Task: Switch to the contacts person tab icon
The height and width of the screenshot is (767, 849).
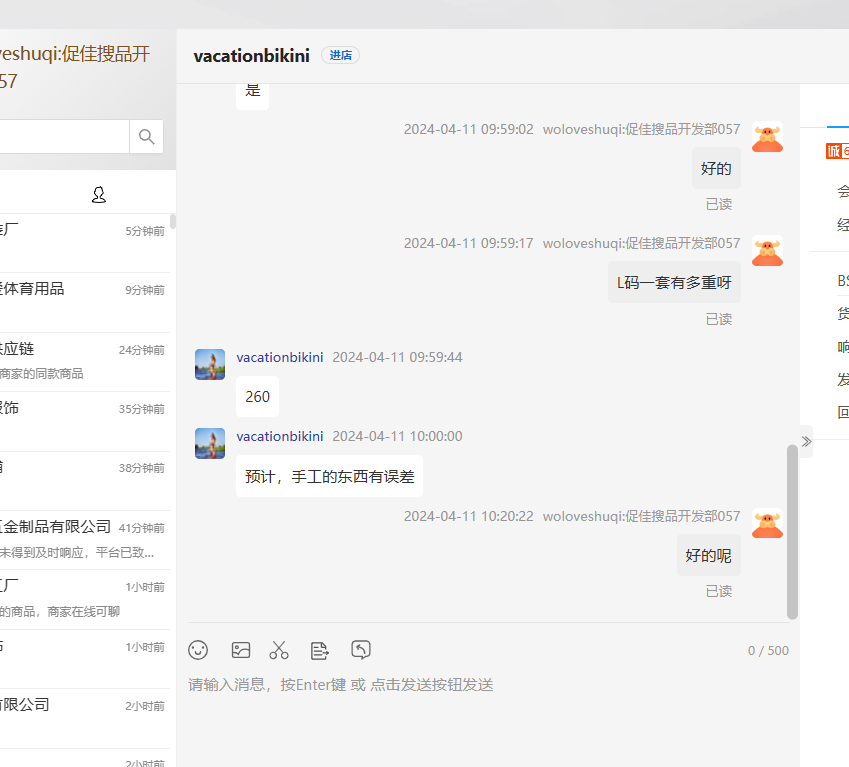Action: point(98,195)
